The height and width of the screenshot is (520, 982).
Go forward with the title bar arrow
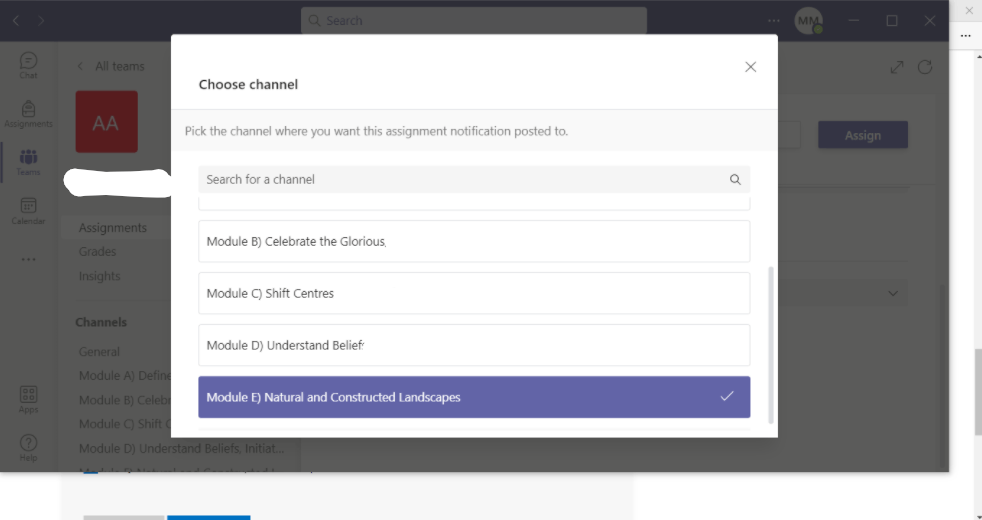[41, 21]
